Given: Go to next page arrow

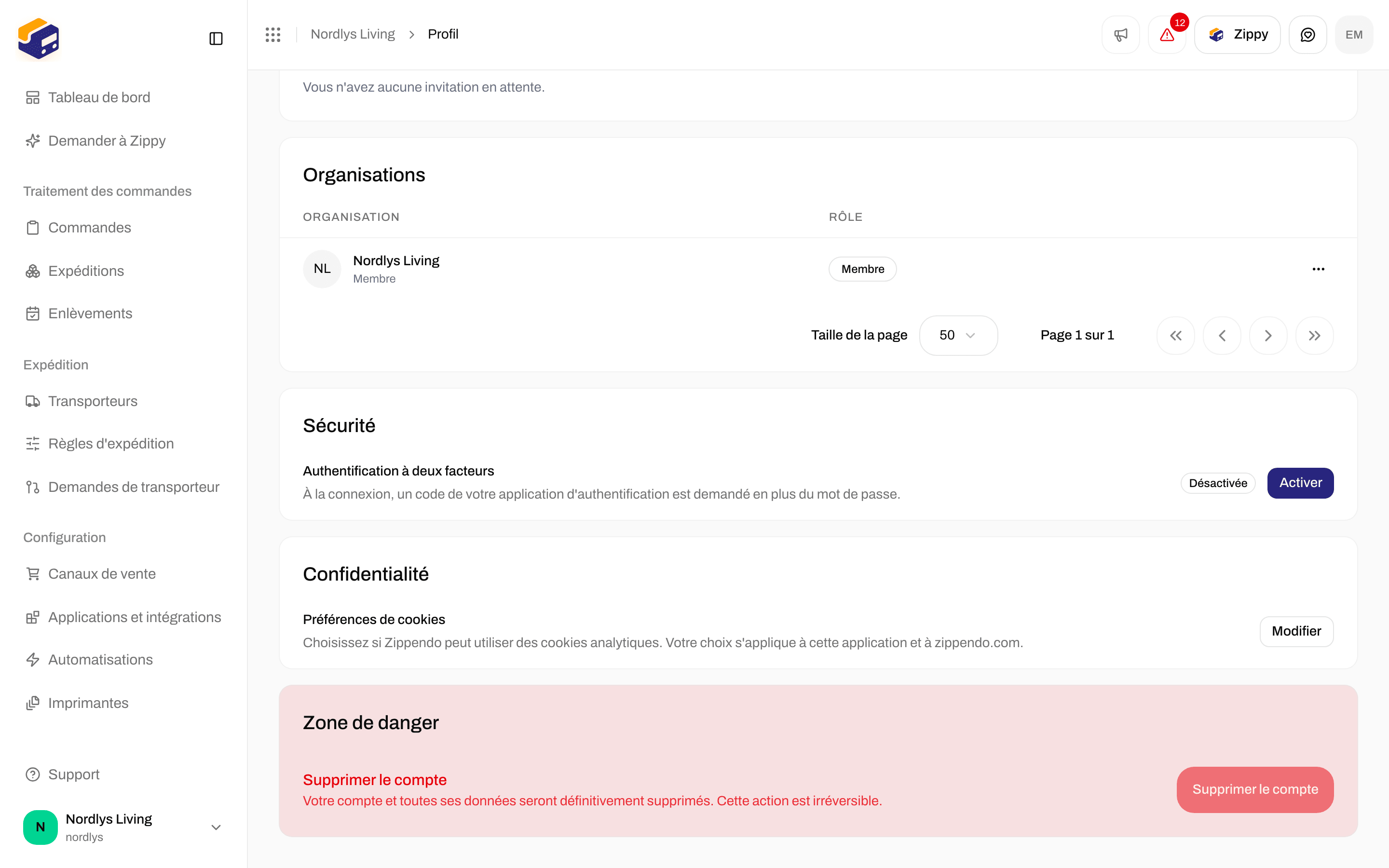Looking at the screenshot, I should tap(1268, 335).
